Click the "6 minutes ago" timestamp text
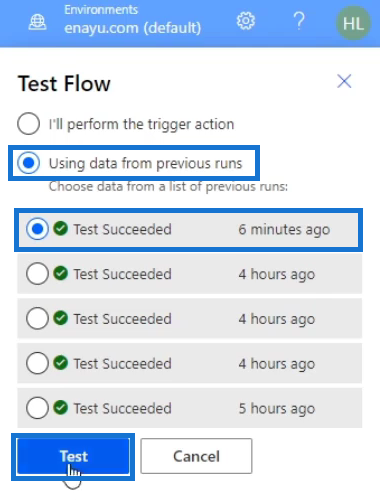 [x=284, y=229]
